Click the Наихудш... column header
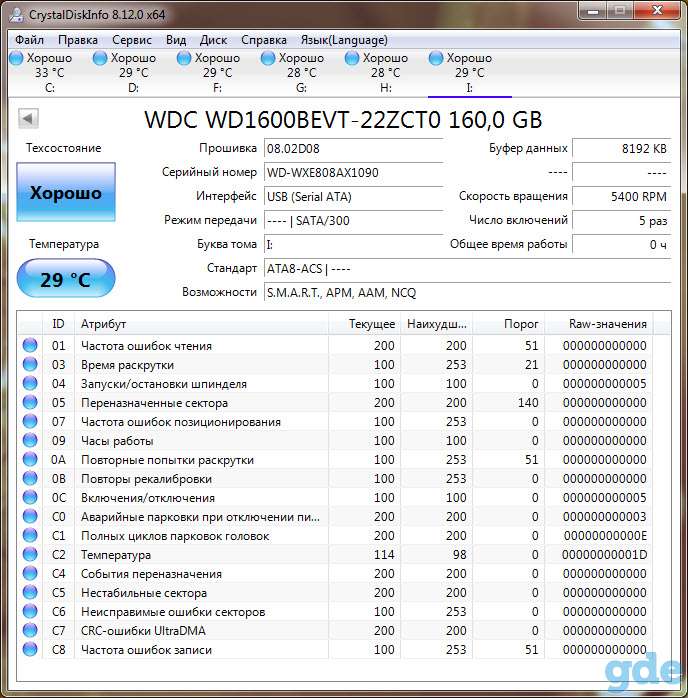Image resolution: width=688 pixels, height=698 pixels. coord(437,324)
